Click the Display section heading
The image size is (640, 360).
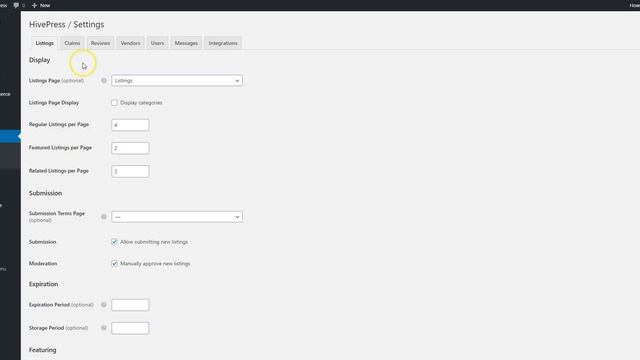(39, 60)
